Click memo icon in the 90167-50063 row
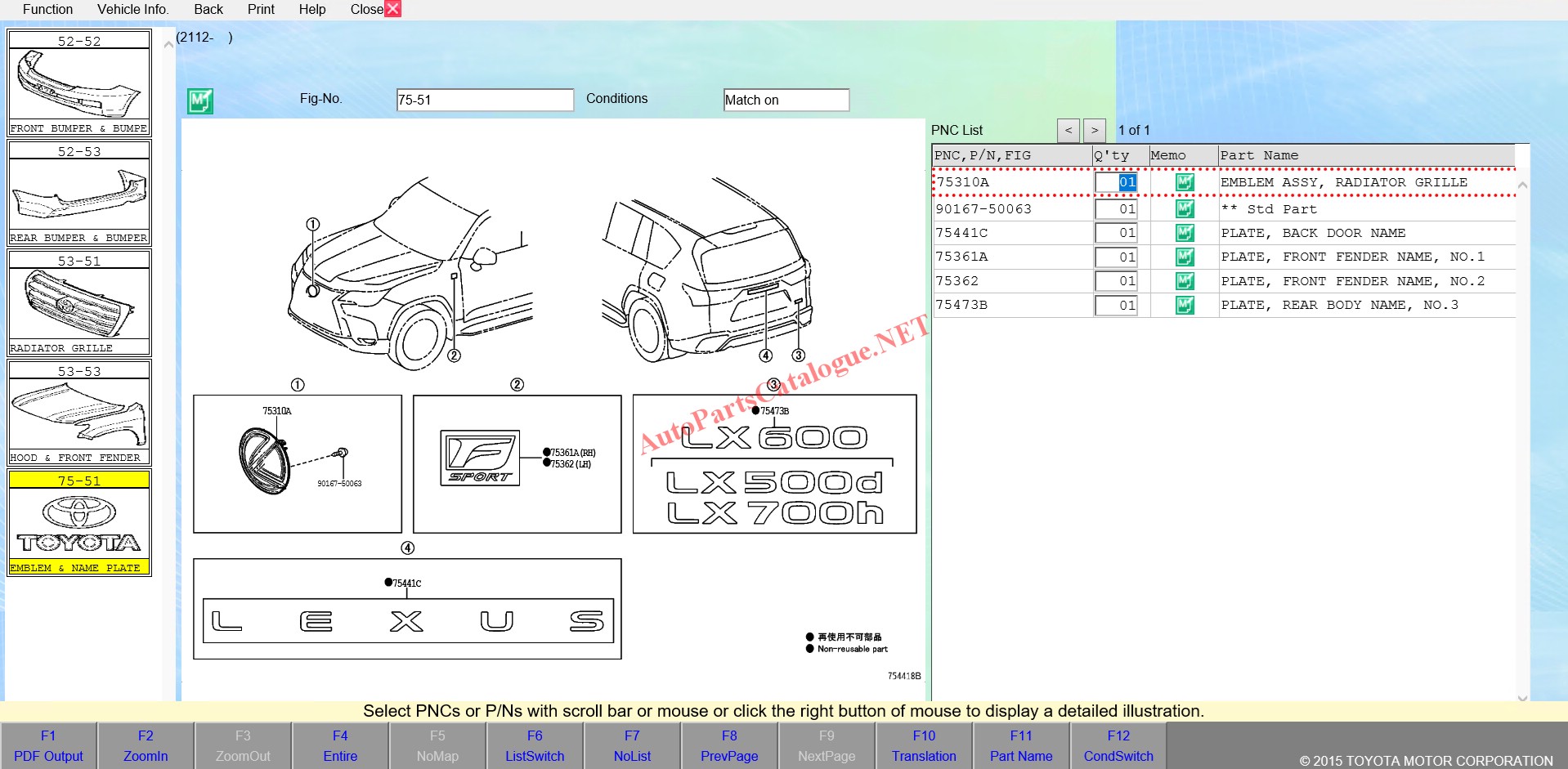This screenshot has width=1568, height=769. 1184,209
